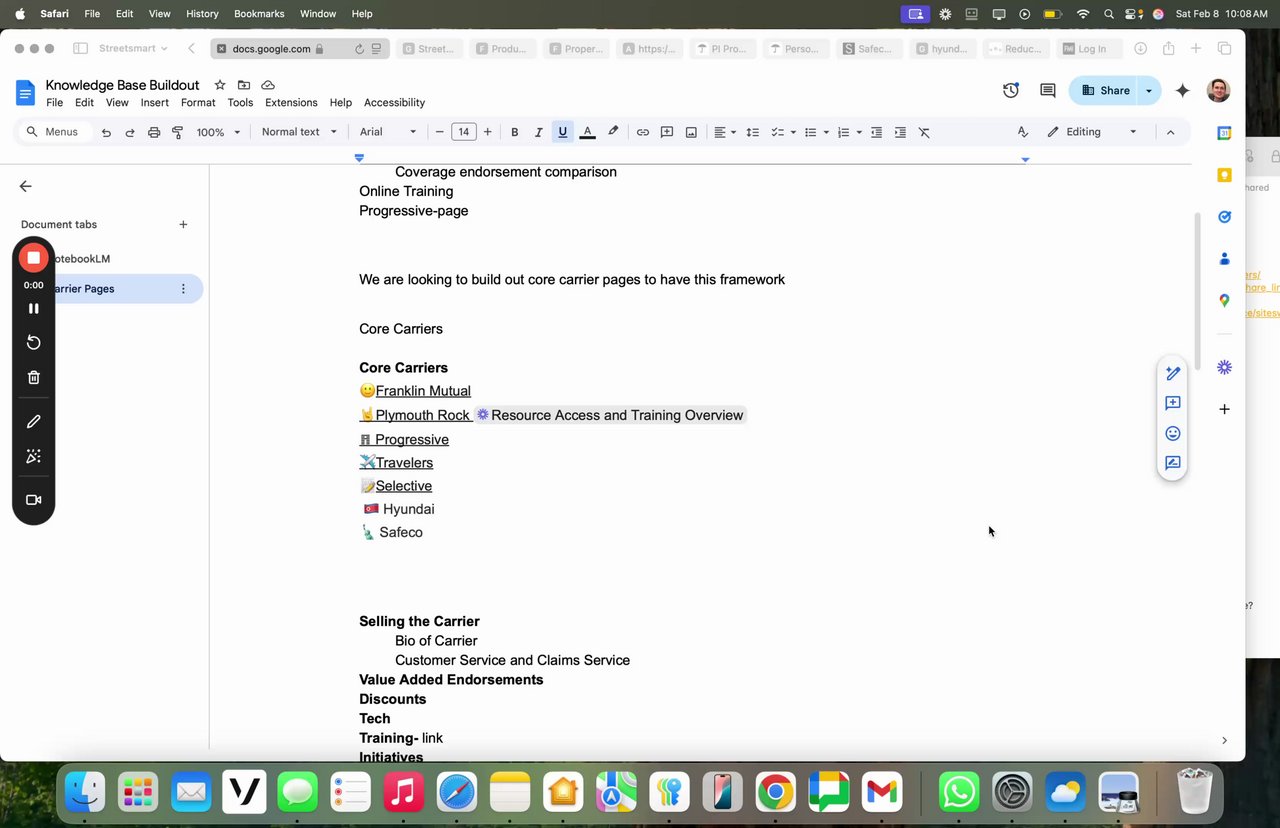1280x828 pixels.
Task: Open Carrier Pages tab options menu
Action: pyautogui.click(x=183, y=289)
